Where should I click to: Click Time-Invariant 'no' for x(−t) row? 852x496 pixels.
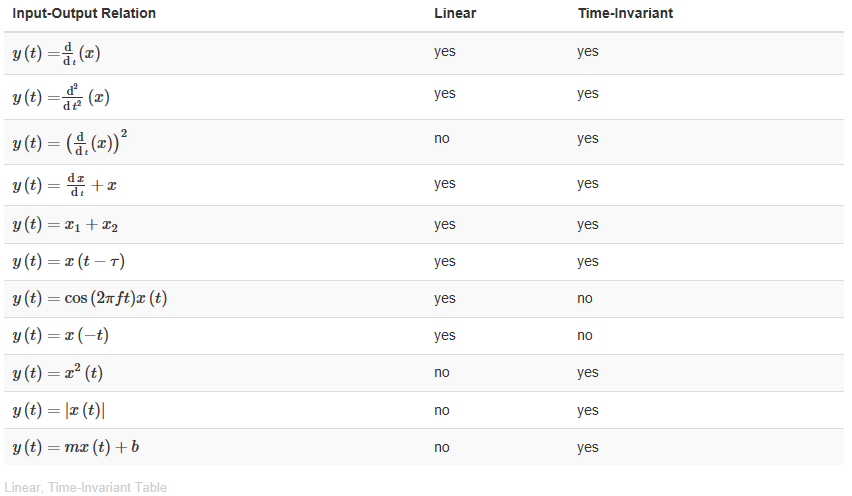[x=584, y=335]
